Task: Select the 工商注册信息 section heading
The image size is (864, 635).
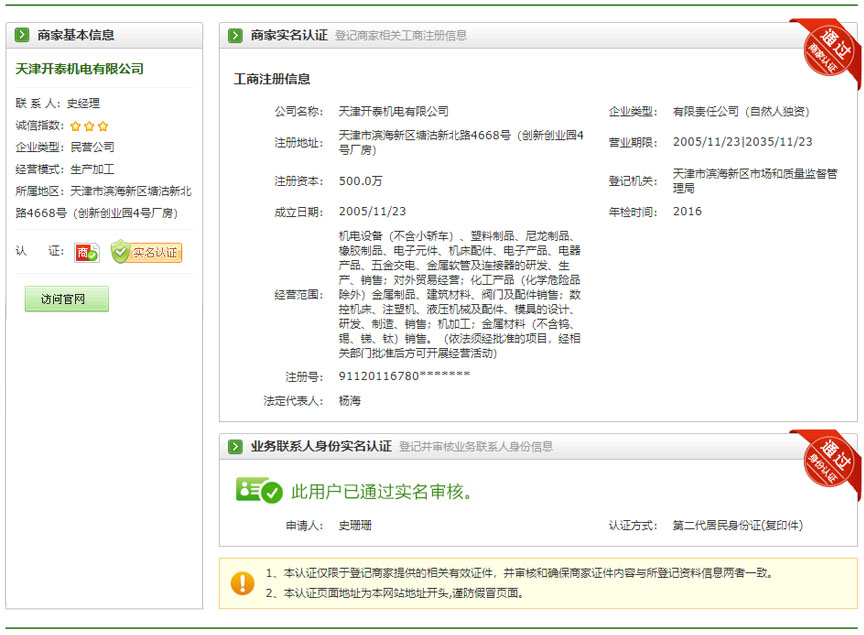Action: pyautogui.click(x=272, y=79)
